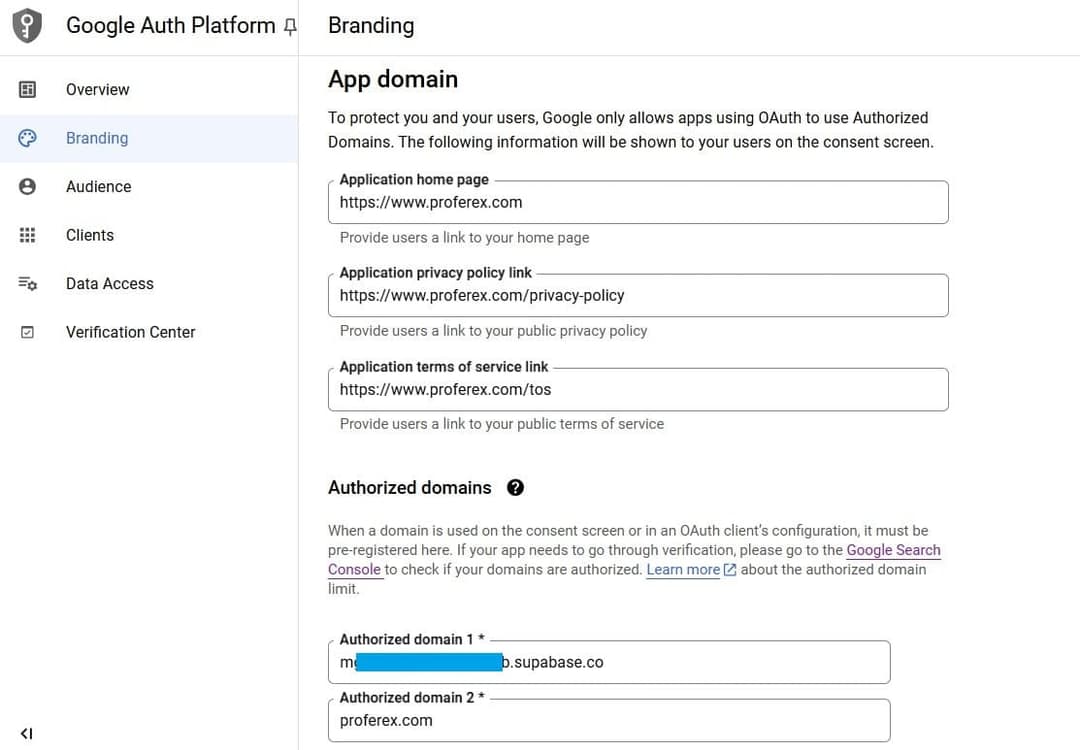Viewport: 1080px width, 750px height.
Task: Click the Application home page field
Action: coord(637,202)
